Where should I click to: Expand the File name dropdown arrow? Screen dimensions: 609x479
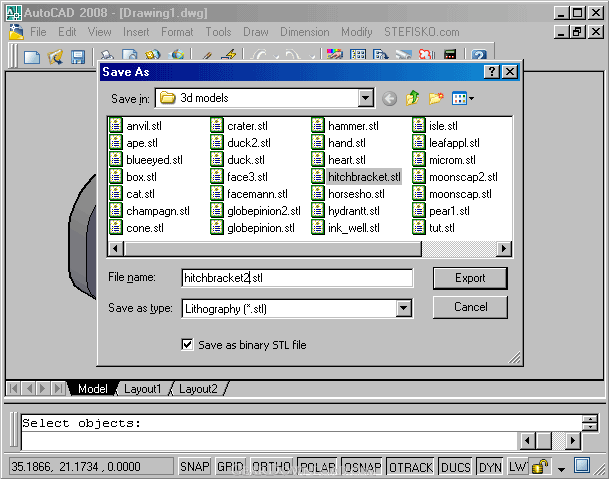pyautogui.click(x=404, y=278)
